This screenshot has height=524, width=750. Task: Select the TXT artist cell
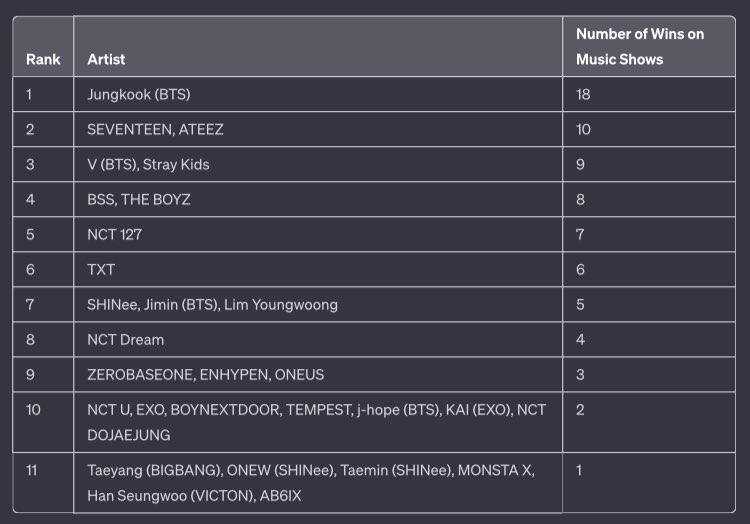tap(101, 269)
